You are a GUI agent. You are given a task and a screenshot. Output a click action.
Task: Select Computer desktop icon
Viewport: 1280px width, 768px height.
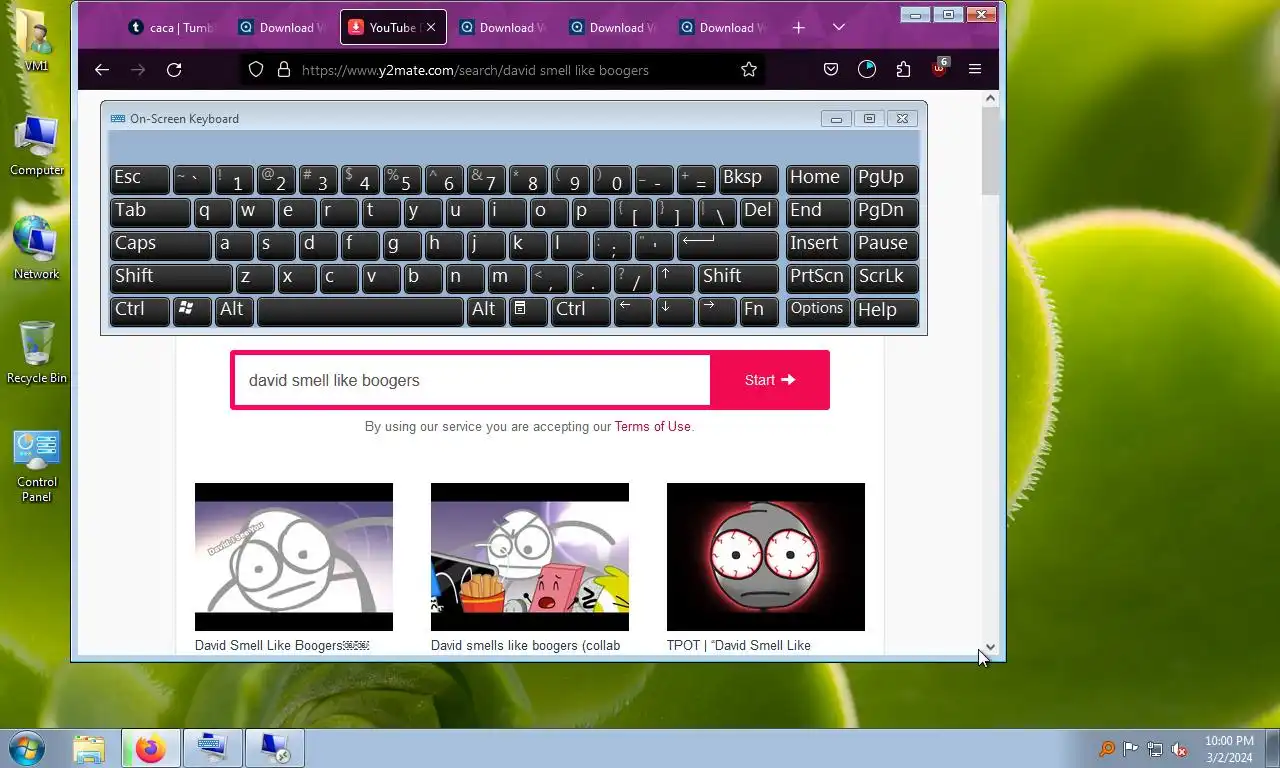(37, 145)
